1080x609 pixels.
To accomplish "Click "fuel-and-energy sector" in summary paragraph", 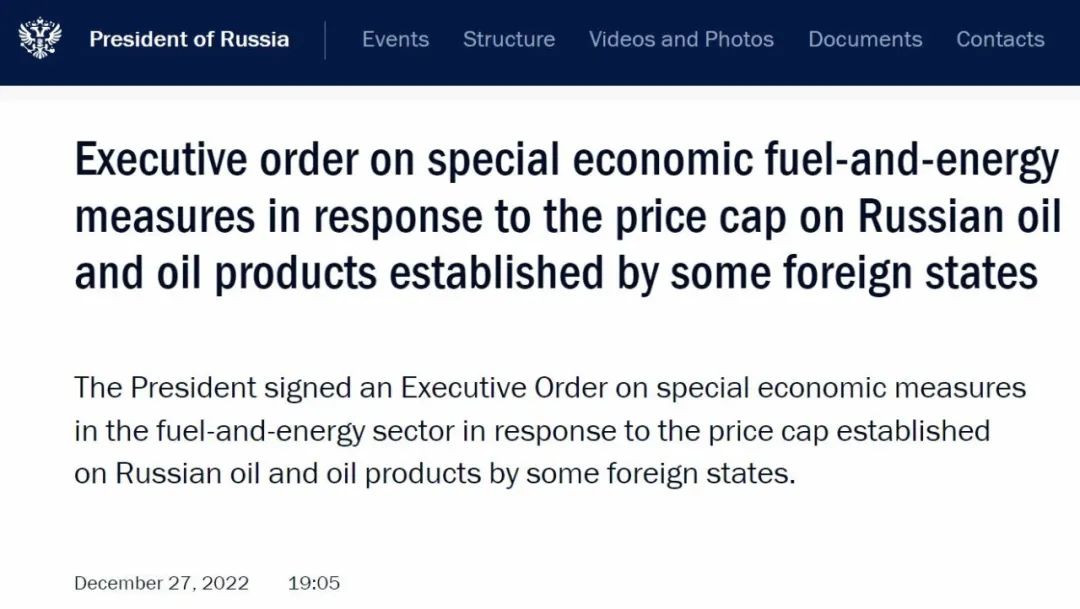I will (x=305, y=431).
